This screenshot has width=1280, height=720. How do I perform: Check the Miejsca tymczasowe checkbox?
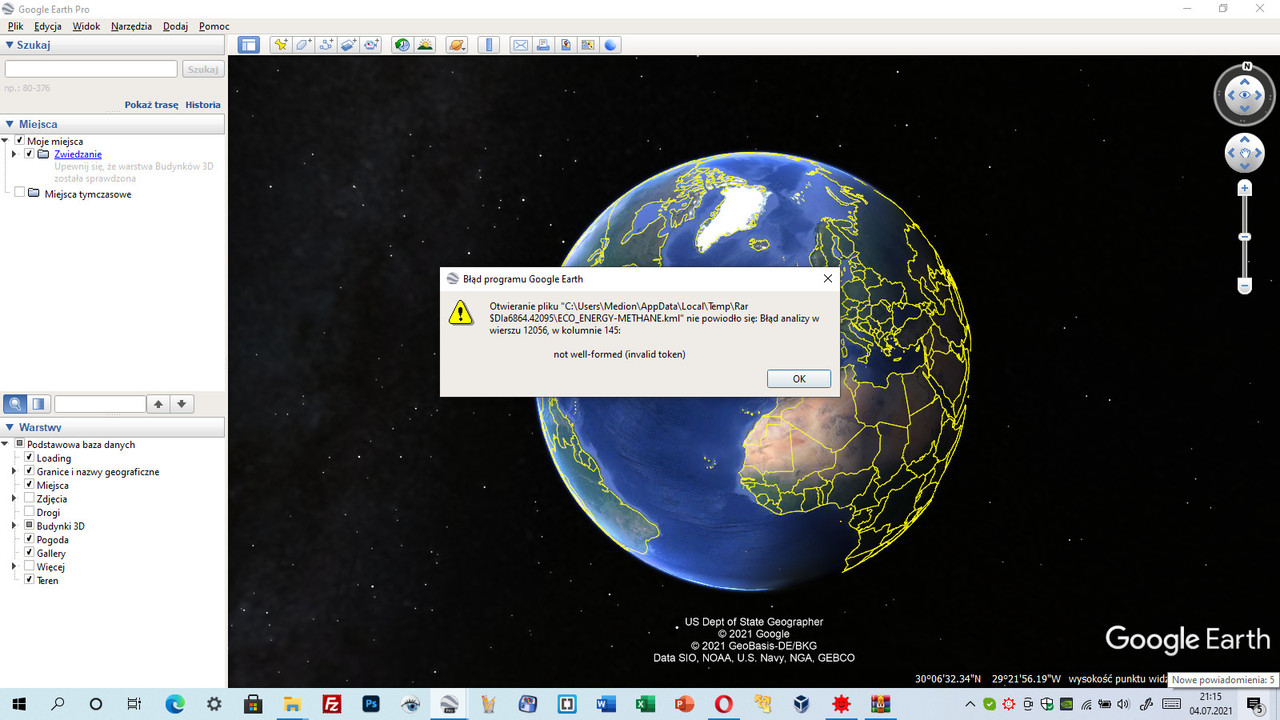(x=19, y=192)
